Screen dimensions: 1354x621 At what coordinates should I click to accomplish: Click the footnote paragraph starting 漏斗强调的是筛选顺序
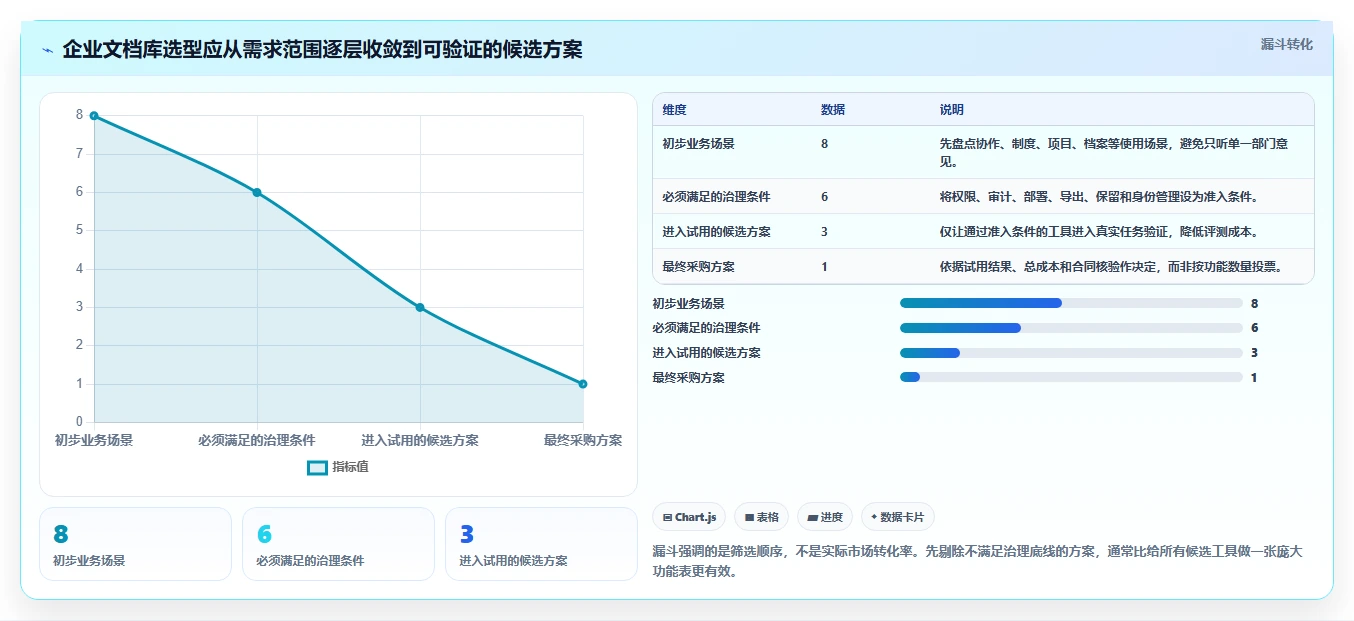(x=978, y=562)
